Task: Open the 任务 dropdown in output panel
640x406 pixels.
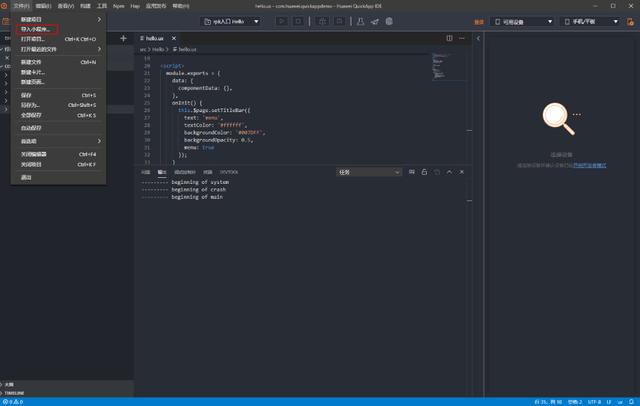Action: [x=368, y=172]
